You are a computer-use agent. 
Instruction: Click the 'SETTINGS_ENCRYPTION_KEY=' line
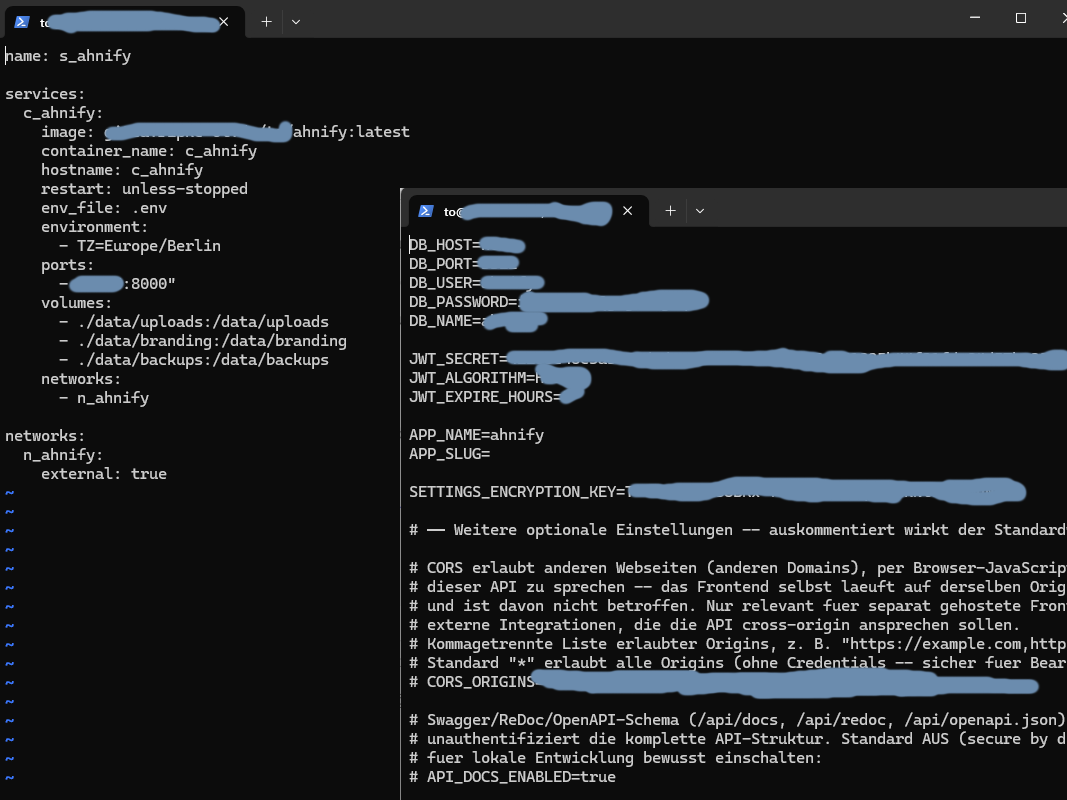[x=717, y=492]
